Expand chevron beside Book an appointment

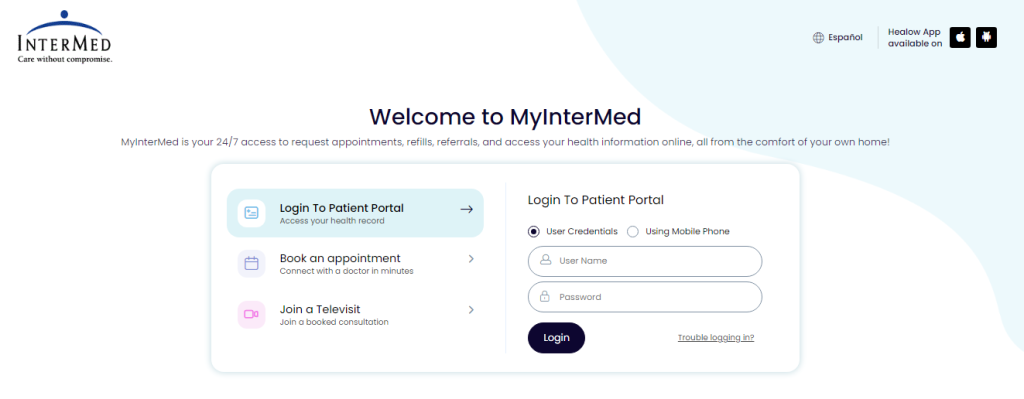click(x=471, y=259)
